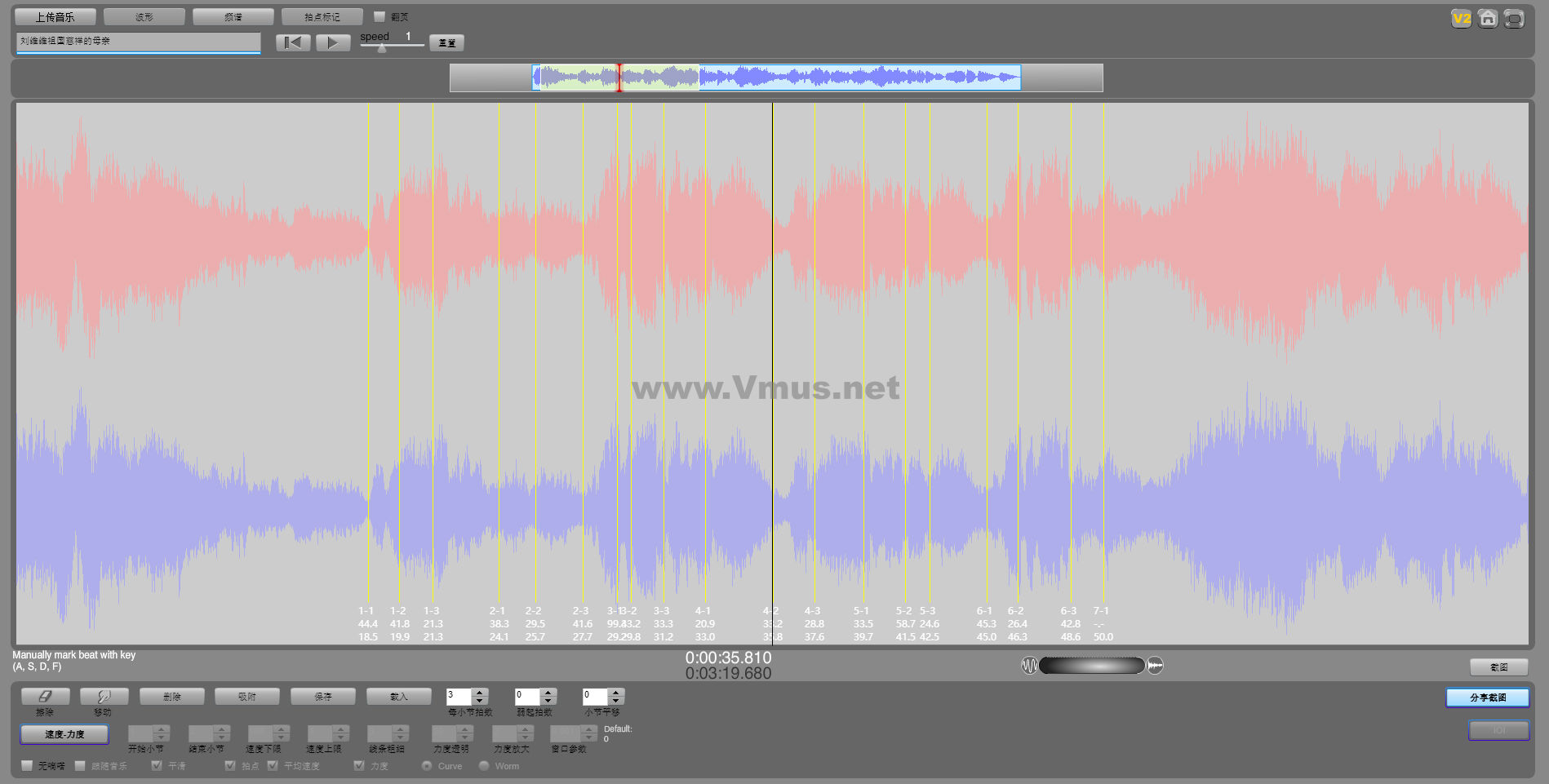Viewport: 1549px width, 784px height.
Task: Switch to the 频谱 spectrum view
Action: click(233, 17)
